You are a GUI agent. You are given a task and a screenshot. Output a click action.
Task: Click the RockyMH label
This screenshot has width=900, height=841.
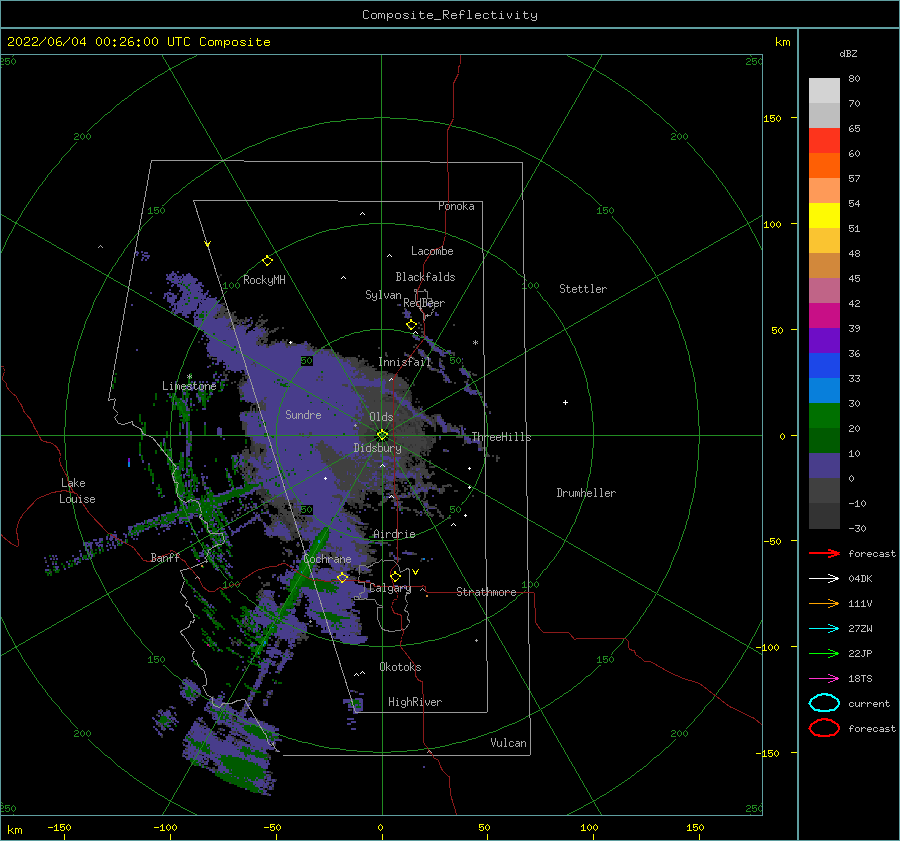click(264, 280)
